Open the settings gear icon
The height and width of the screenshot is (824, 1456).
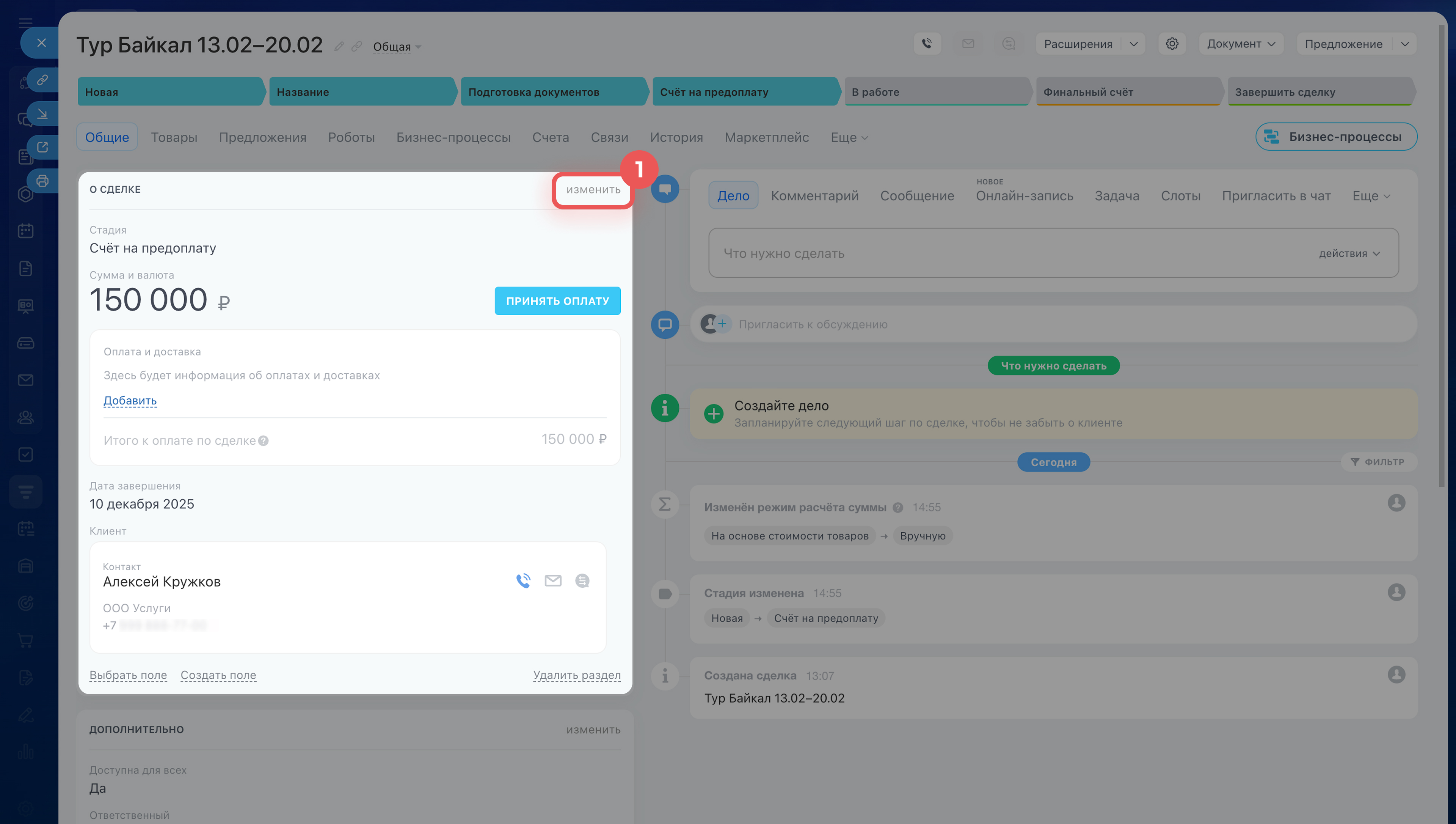(1172, 44)
